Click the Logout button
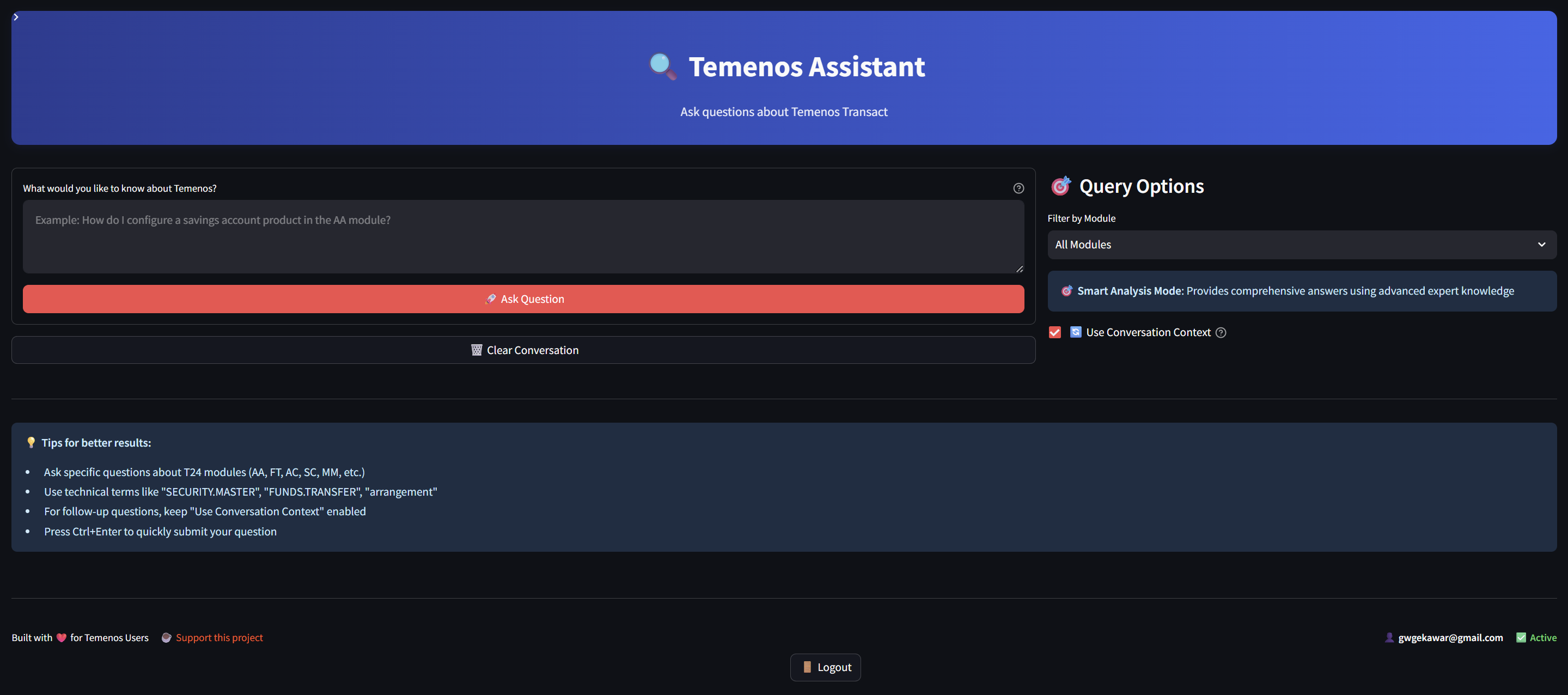Image resolution: width=1568 pixels, height=695 pixels. tap(825, 667)
